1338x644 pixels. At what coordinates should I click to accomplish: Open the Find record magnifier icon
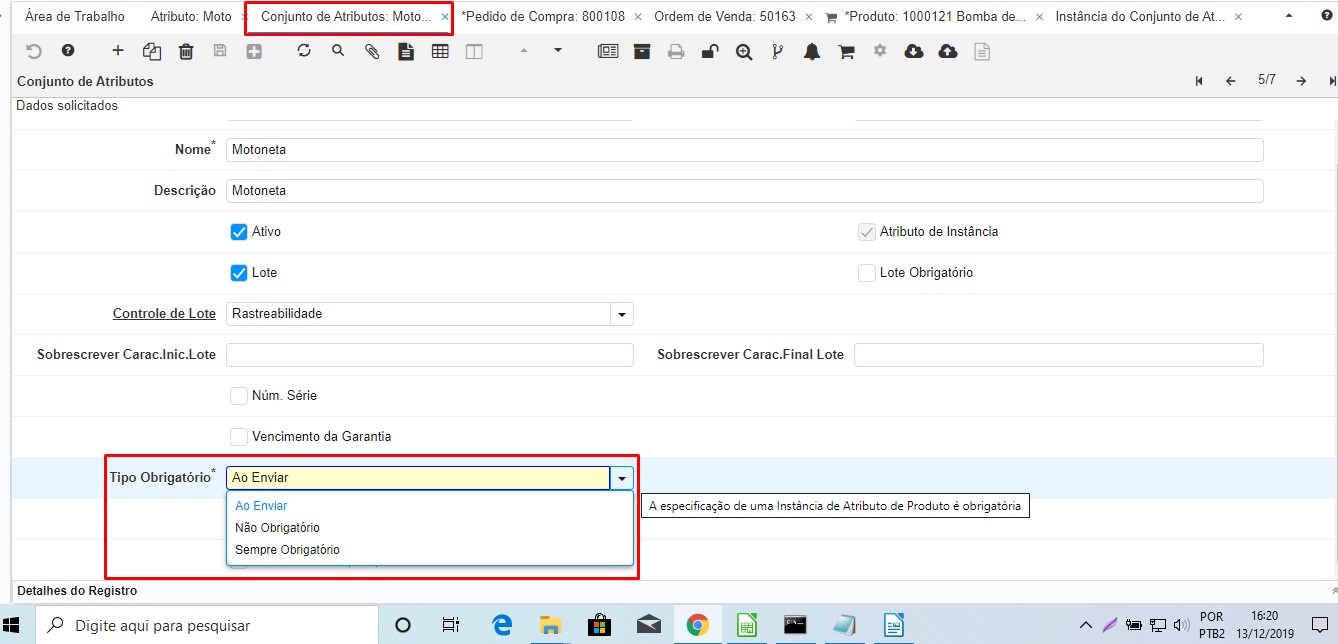tap(338, 51)
